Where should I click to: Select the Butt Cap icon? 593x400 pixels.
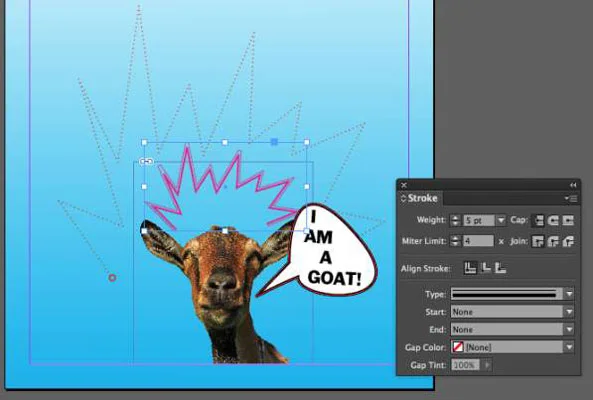(538, 220)
